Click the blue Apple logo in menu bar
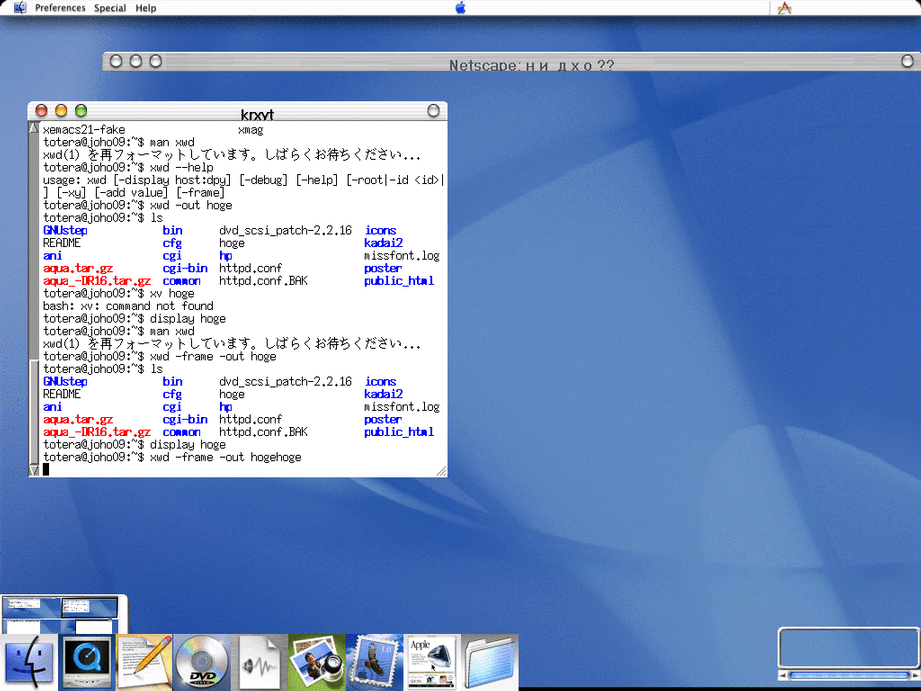 pyautogui.click(x=460, y=8)
